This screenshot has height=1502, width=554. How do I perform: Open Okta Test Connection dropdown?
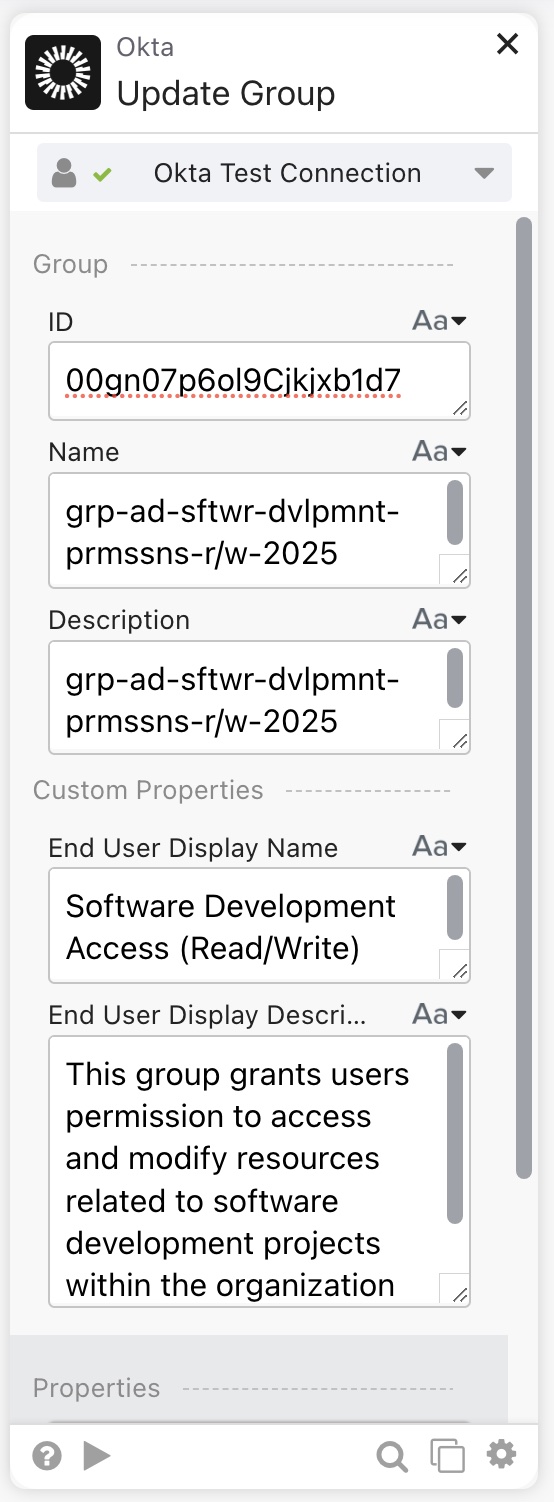[x=274, y=173]
